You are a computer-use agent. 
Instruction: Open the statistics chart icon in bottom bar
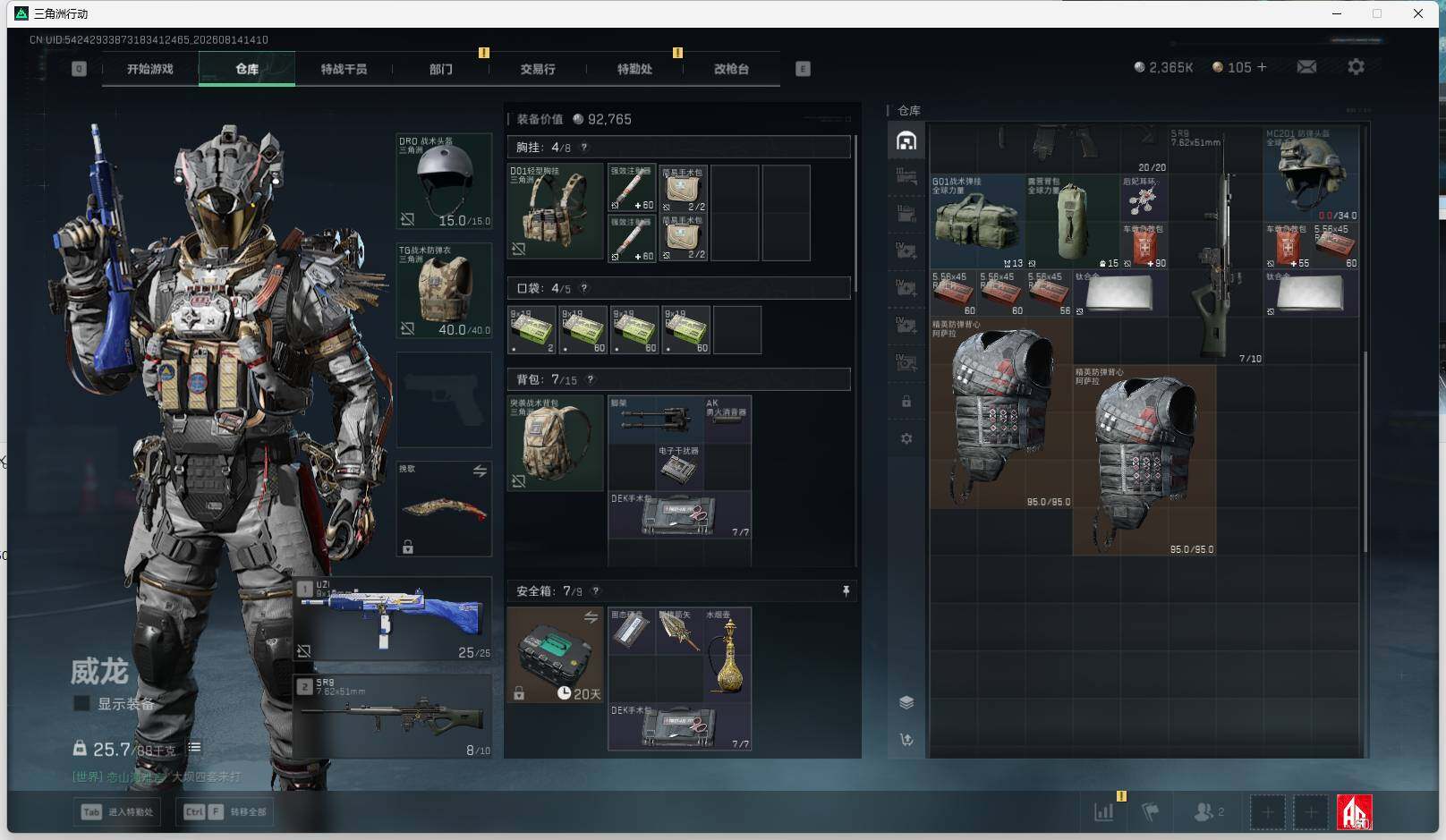coord(1104,812)
